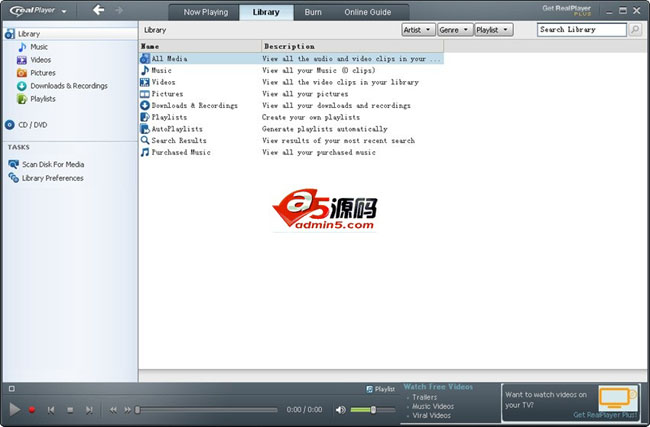Image resolution: width=650 pixels, height=427 pixels.
Task: Select the Library tab
Action: coord(266,12)
